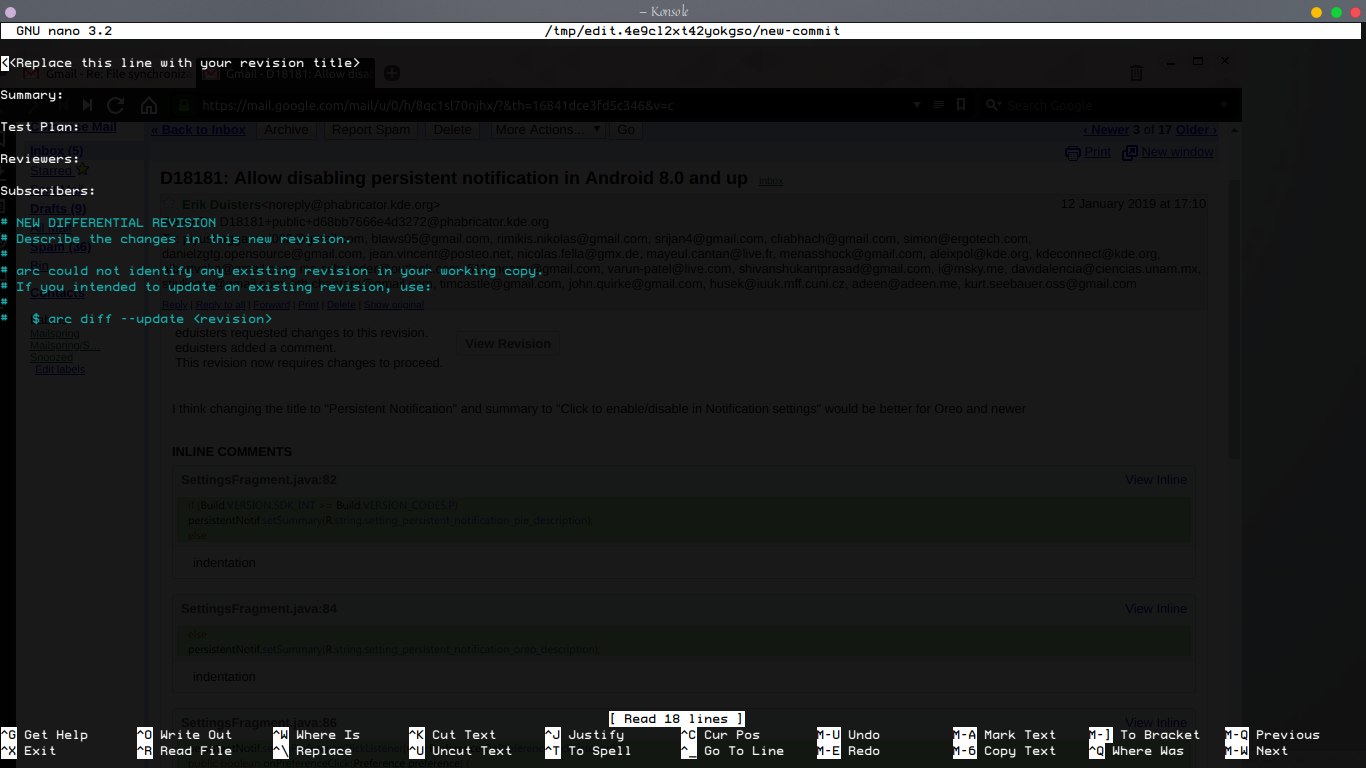
Task: Place cursor on 'Reviewers:' line
Action: tap(40, 159)
